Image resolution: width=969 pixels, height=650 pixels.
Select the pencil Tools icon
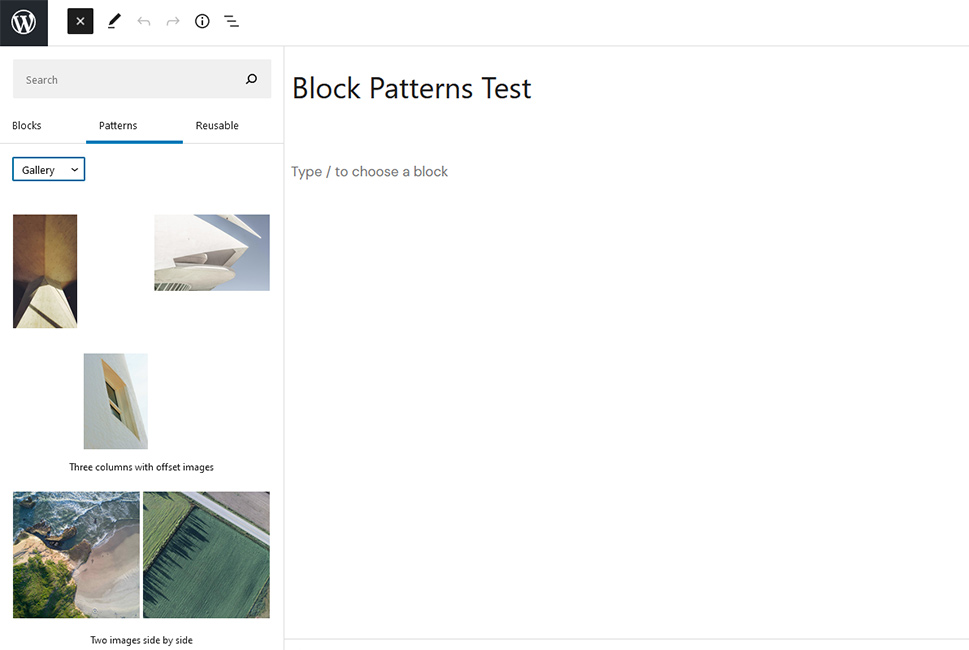(x=114, y=22)
